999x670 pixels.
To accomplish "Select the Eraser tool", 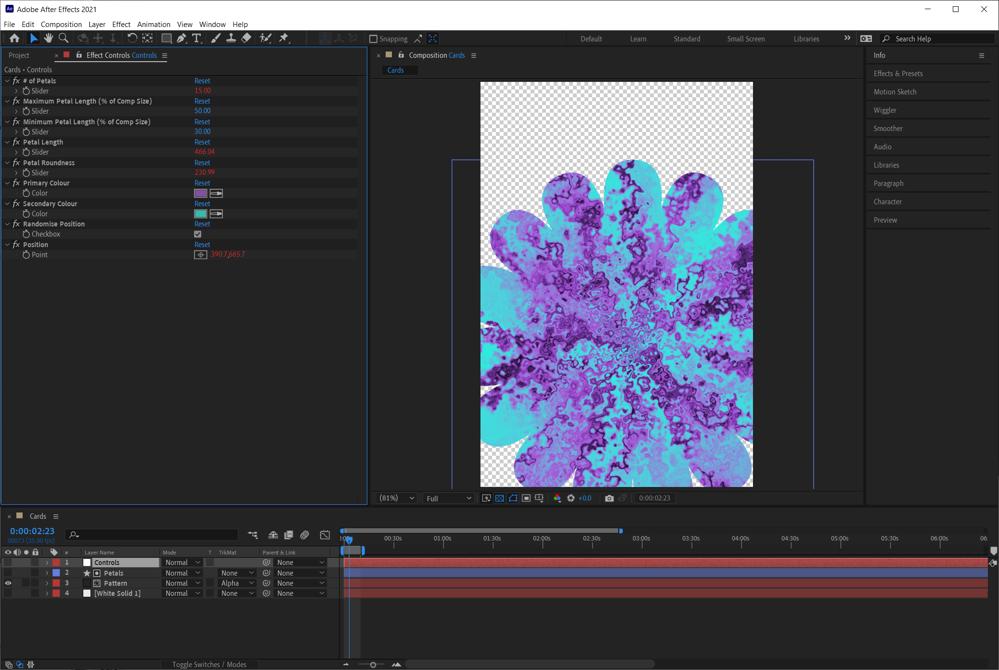I will (x=247, y=38).
